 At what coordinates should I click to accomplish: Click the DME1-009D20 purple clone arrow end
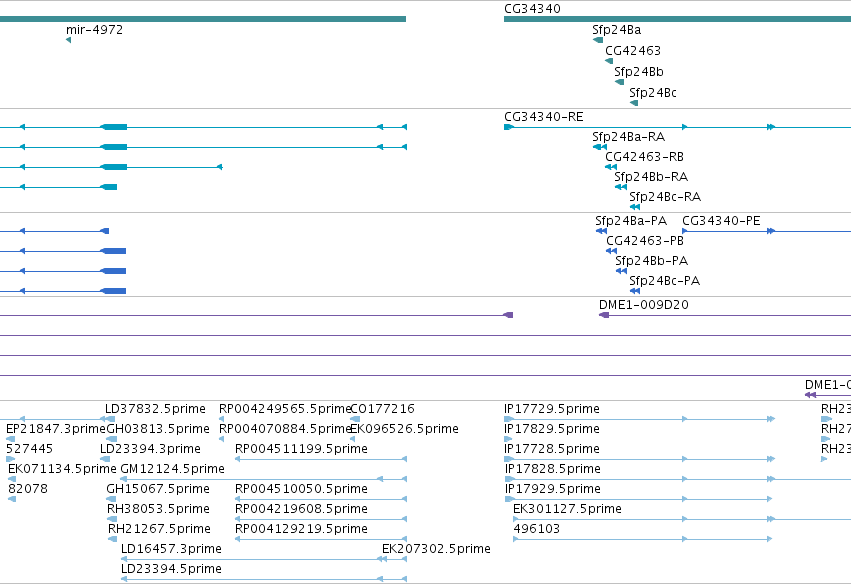(604, 315)
